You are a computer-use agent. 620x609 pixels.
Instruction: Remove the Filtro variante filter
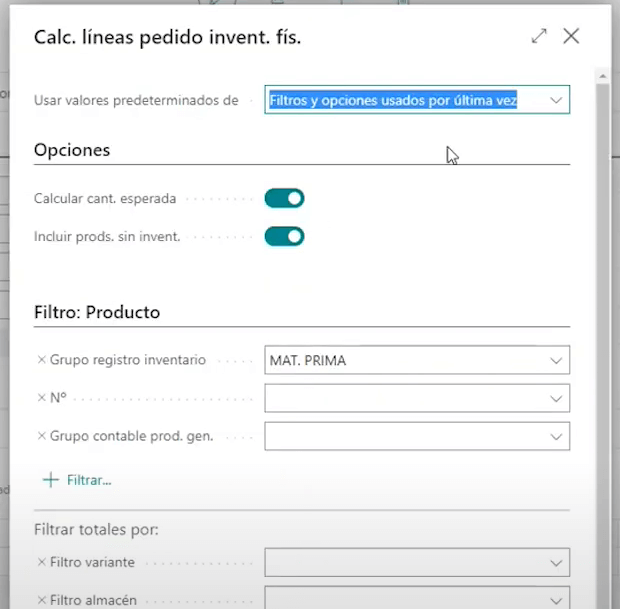click(x=41, y=563)
